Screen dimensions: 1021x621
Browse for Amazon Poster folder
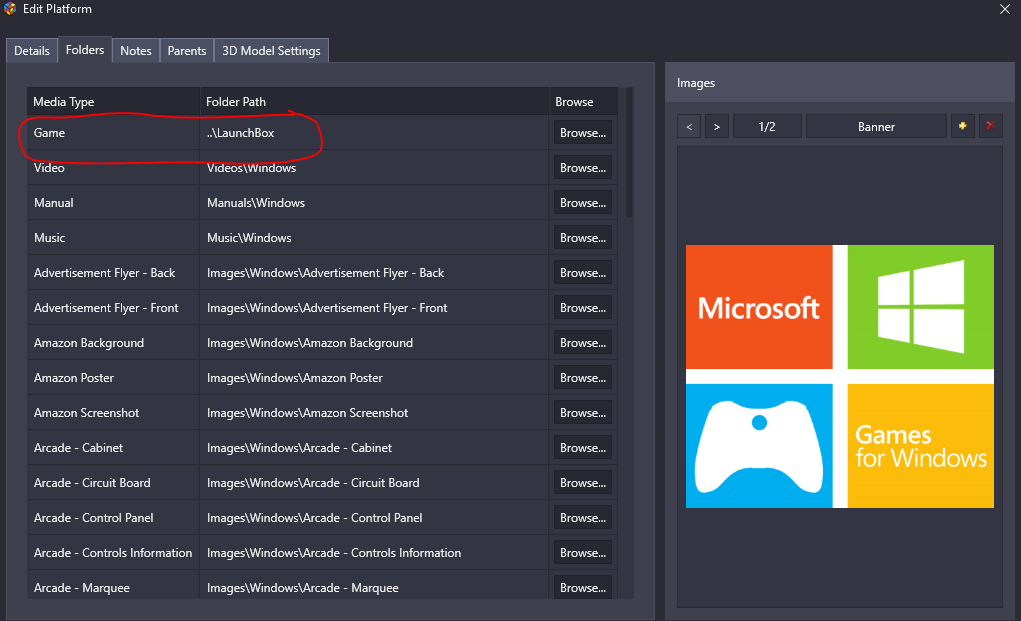(583, 378)
